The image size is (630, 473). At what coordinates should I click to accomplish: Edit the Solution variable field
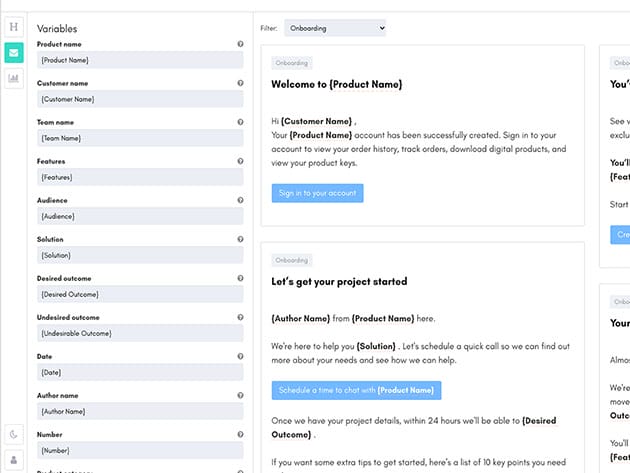tap(140, 255)
